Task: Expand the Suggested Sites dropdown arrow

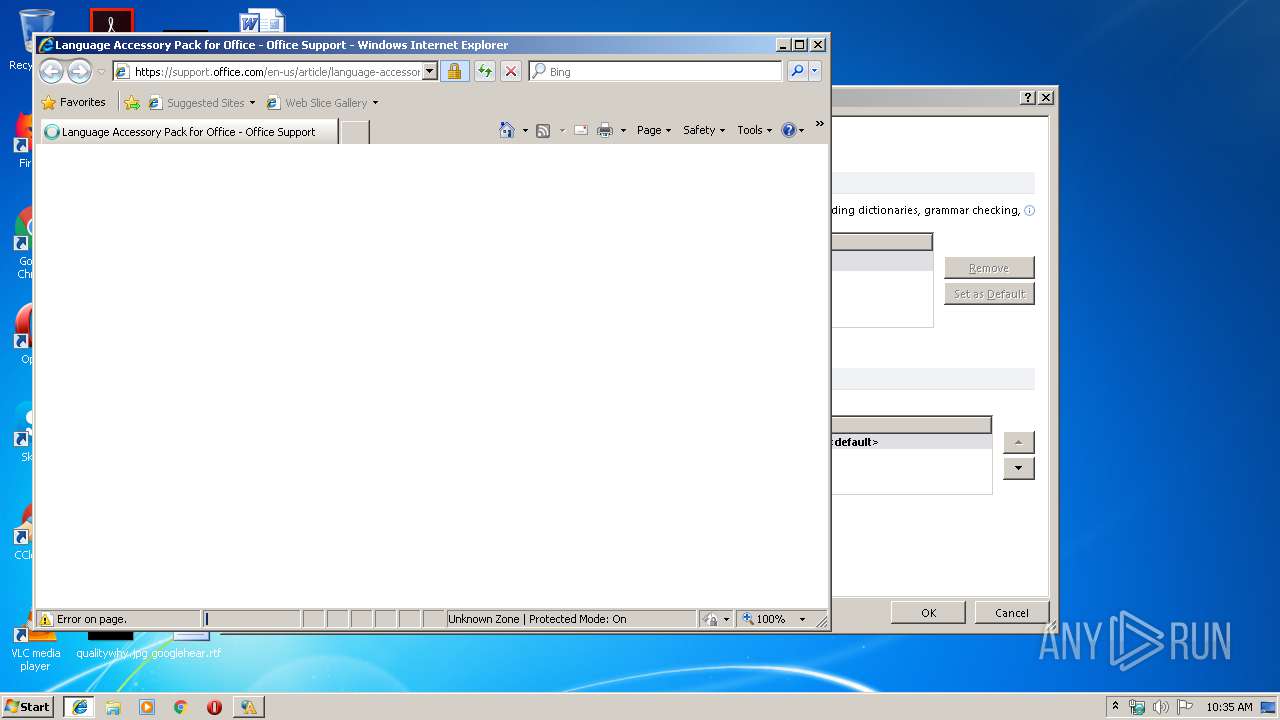Action: (x=252, y=103)
